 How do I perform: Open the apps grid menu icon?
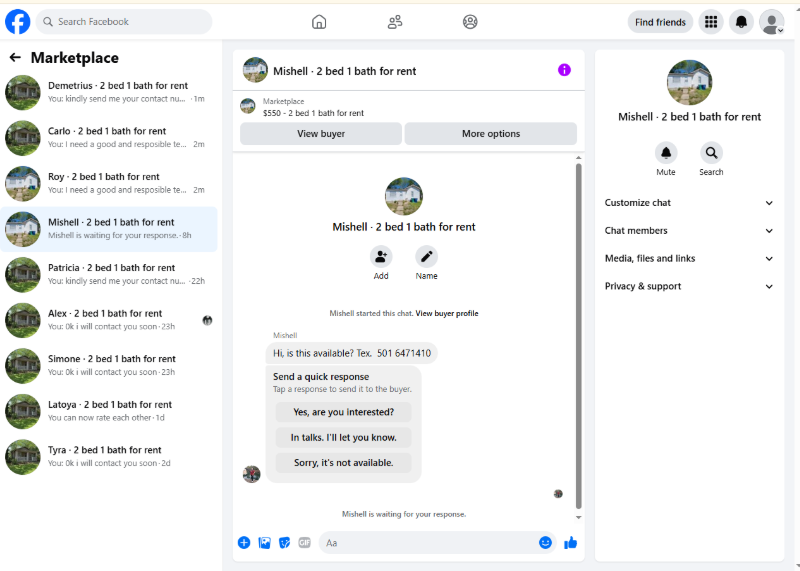click(711, 22)
